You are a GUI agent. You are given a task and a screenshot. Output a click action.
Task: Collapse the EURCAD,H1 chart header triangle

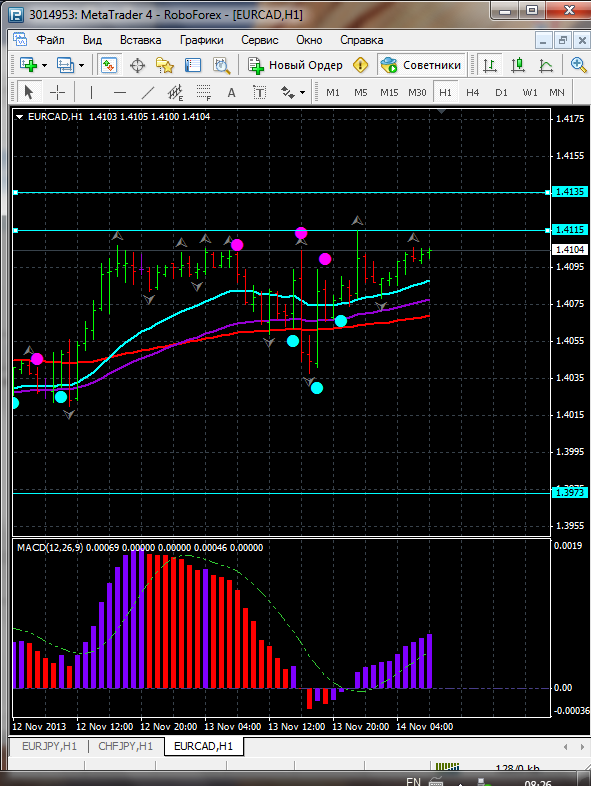[20, 117]
